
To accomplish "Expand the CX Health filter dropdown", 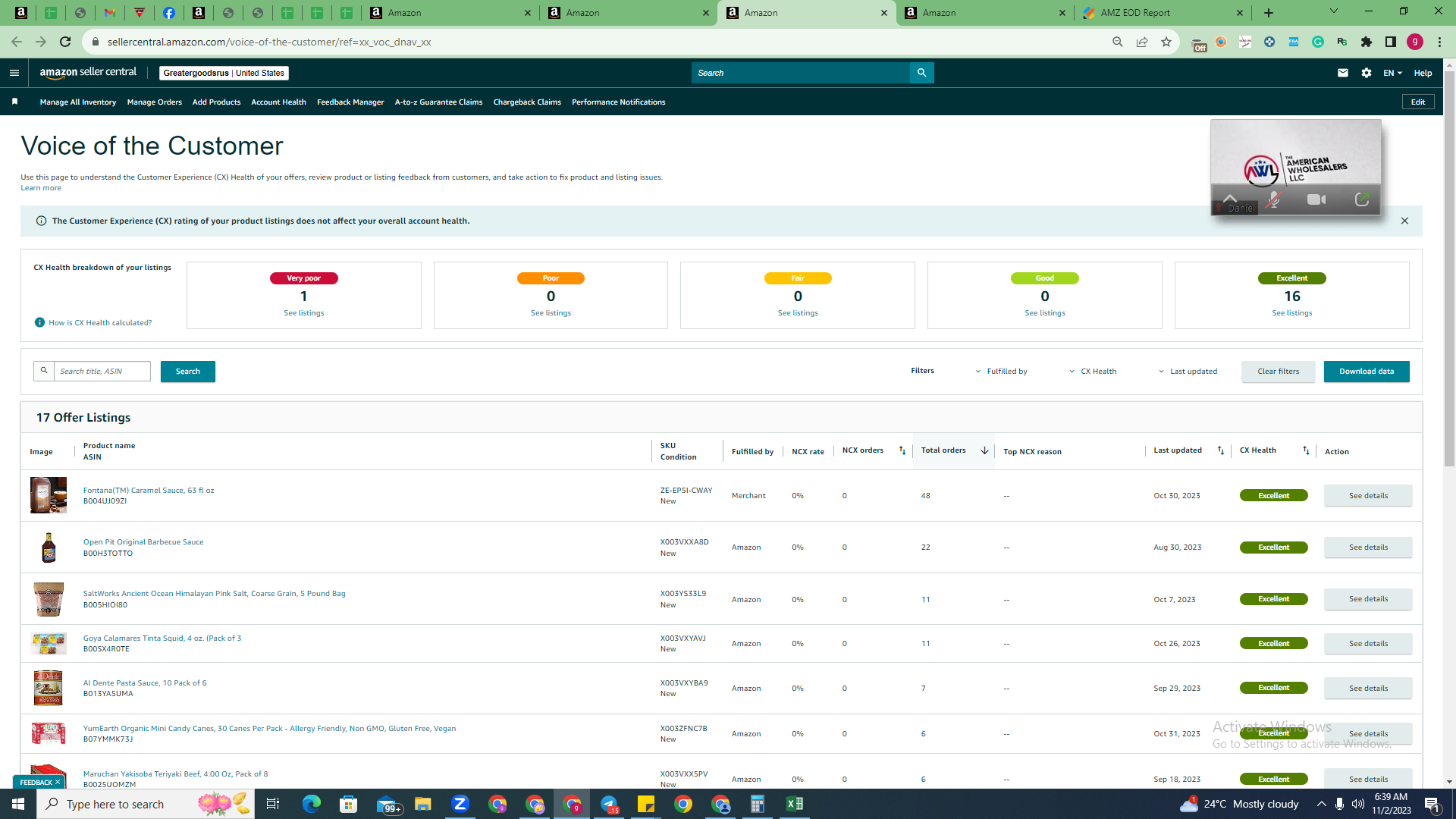I will 1093,372.
